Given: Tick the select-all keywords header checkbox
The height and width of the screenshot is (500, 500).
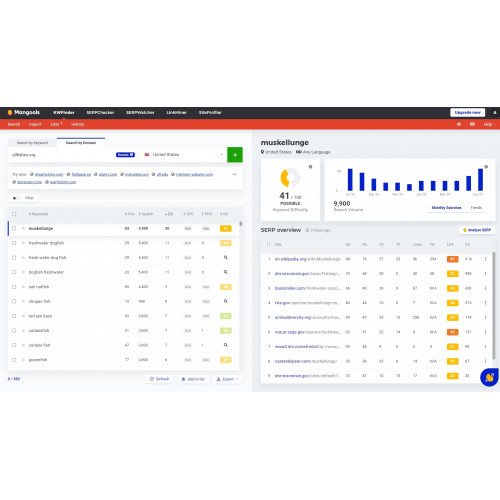Looking at the screenshot, I should pos(14,214).
